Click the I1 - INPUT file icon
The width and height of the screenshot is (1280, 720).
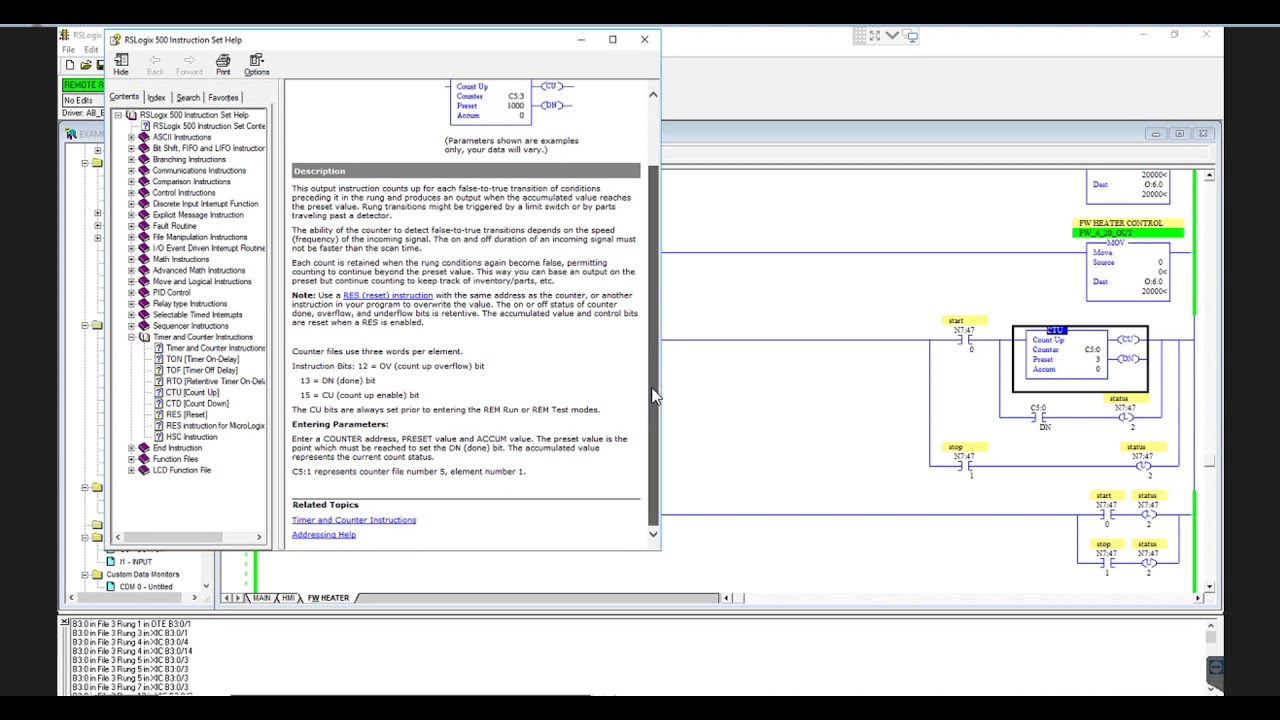[x=111, y=561]
